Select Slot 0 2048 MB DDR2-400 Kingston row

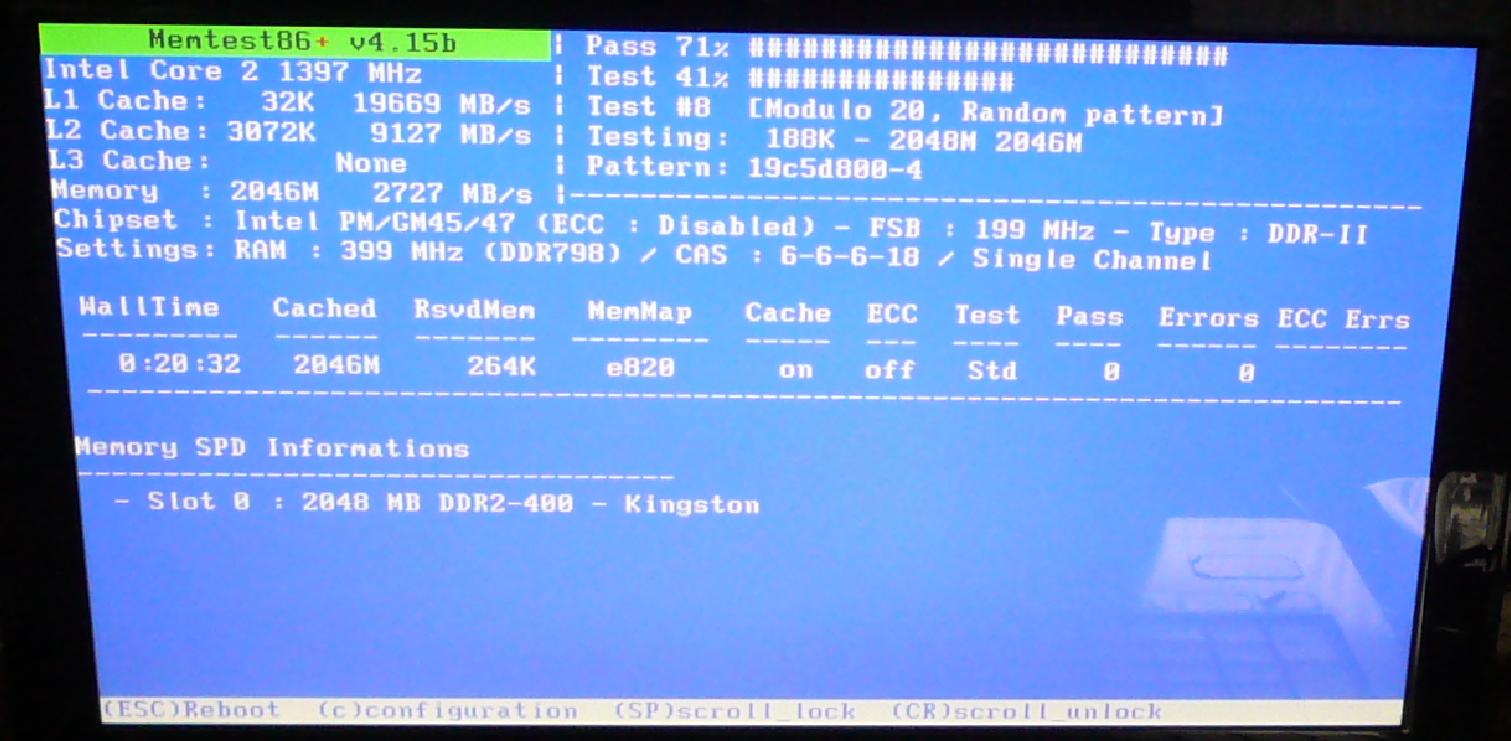tap(437, 502)
